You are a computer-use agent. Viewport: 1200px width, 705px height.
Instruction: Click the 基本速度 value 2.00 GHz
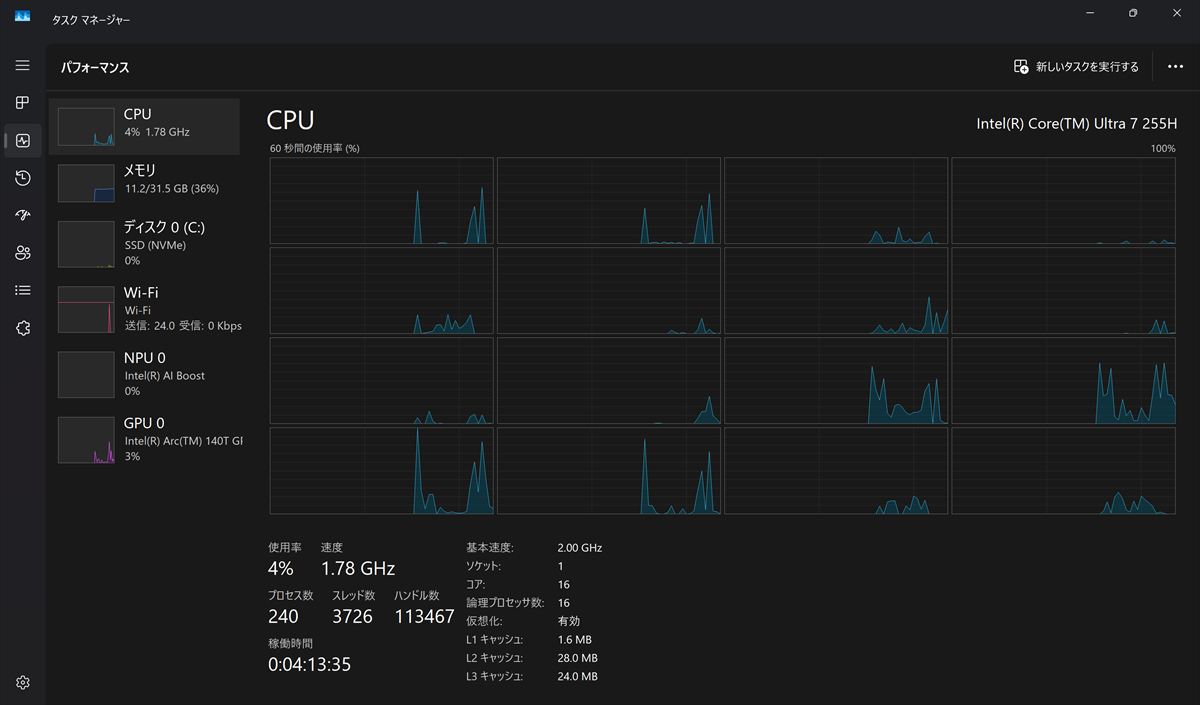click(580, 548)
